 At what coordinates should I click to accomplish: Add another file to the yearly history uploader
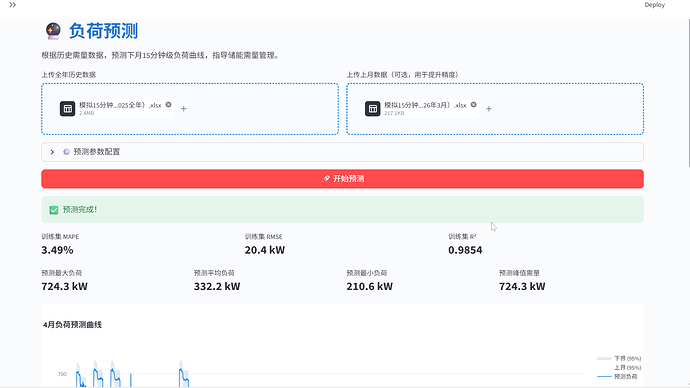[x=184, y=109]
